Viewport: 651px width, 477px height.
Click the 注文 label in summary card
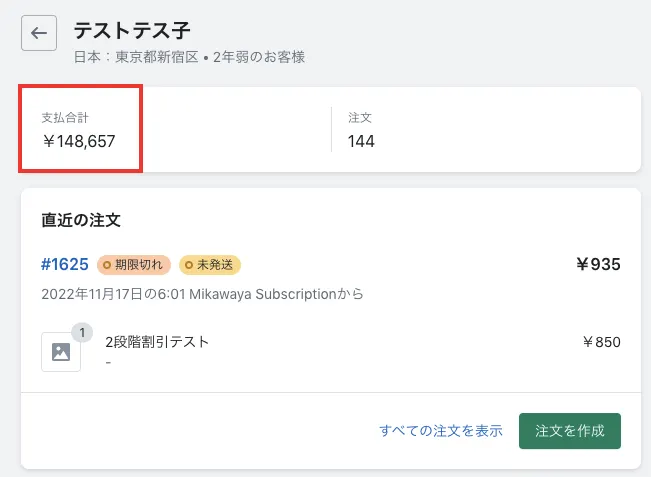pos(360,118)
